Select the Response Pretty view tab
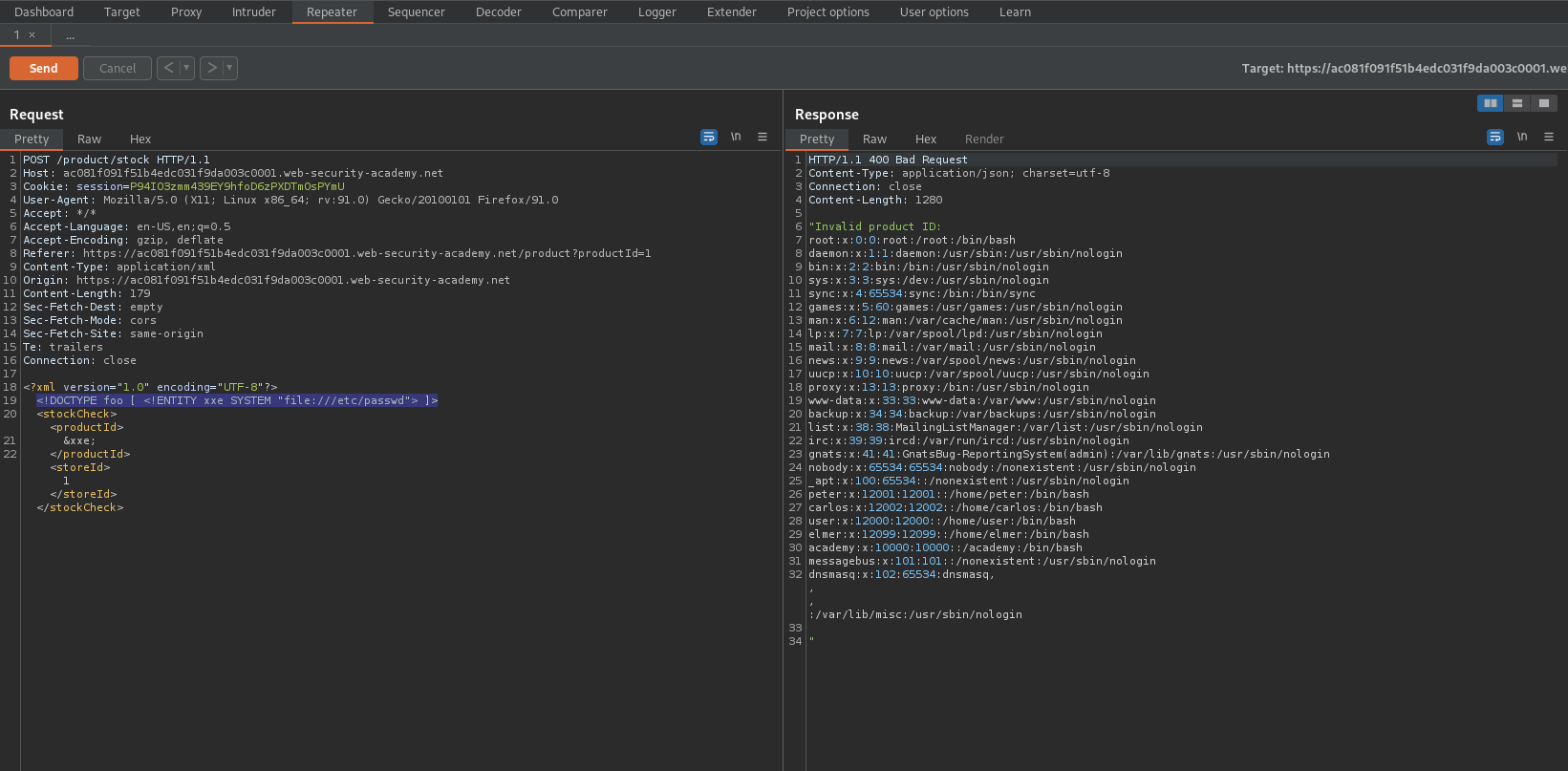 click(817, 139)
